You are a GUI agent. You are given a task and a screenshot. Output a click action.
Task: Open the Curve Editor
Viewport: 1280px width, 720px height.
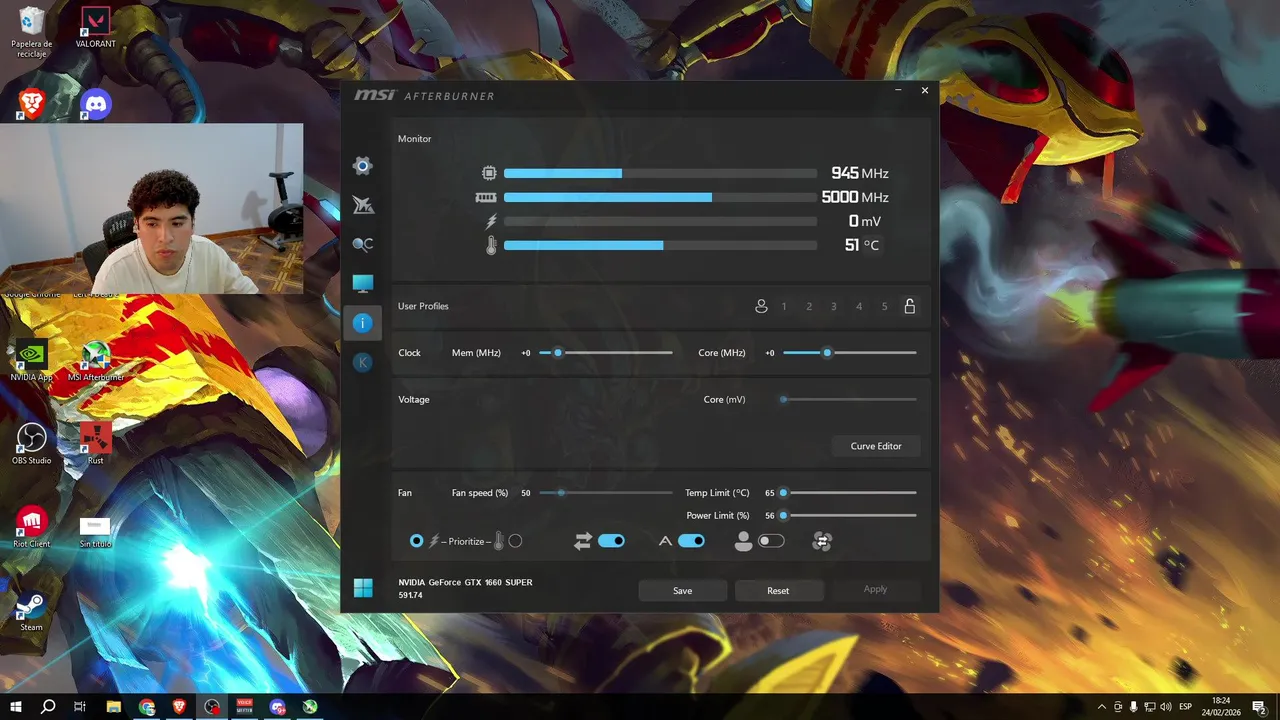[876, 446]
